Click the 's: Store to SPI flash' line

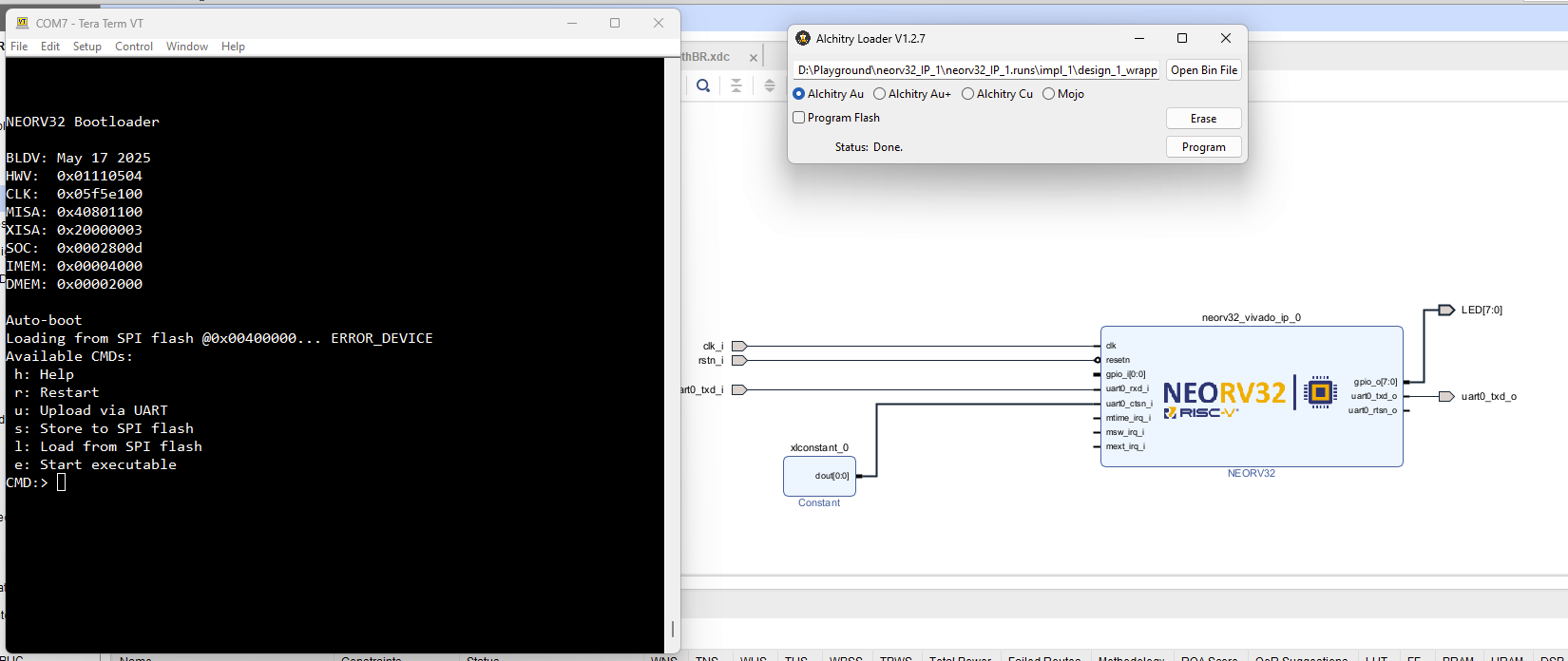point(104,428)
